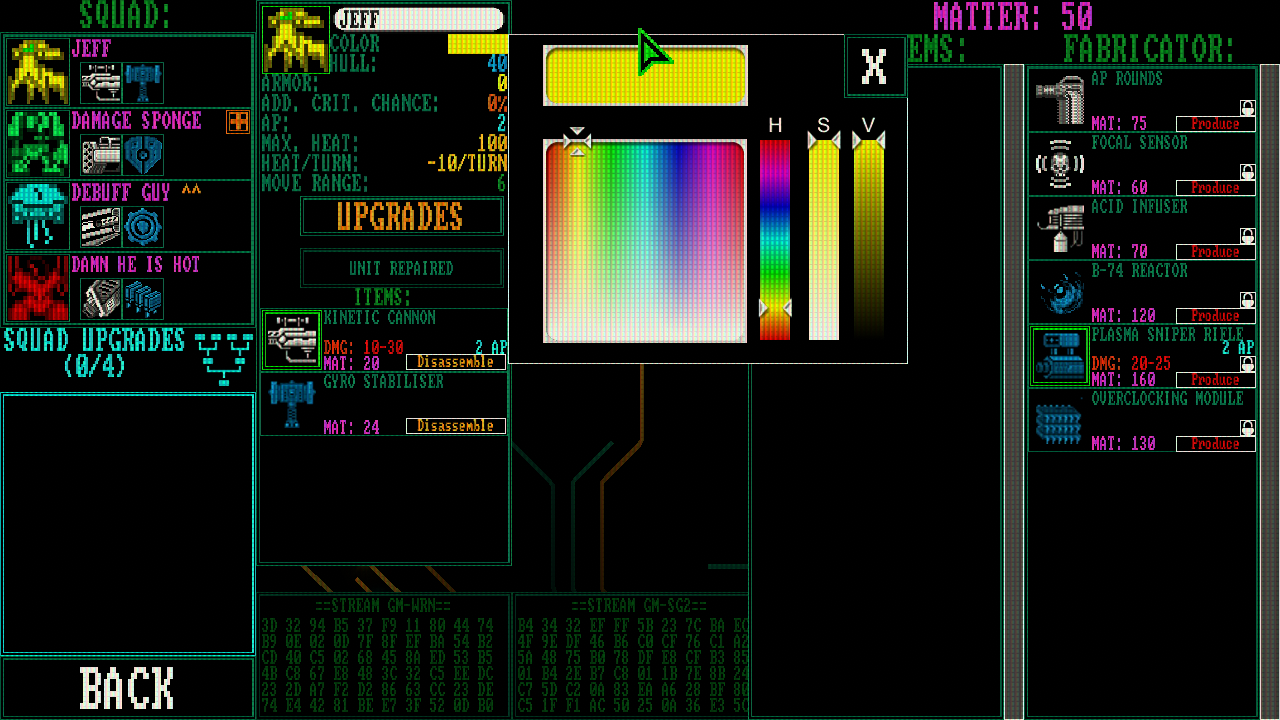Click the Acid Infuser icon

1060,227
